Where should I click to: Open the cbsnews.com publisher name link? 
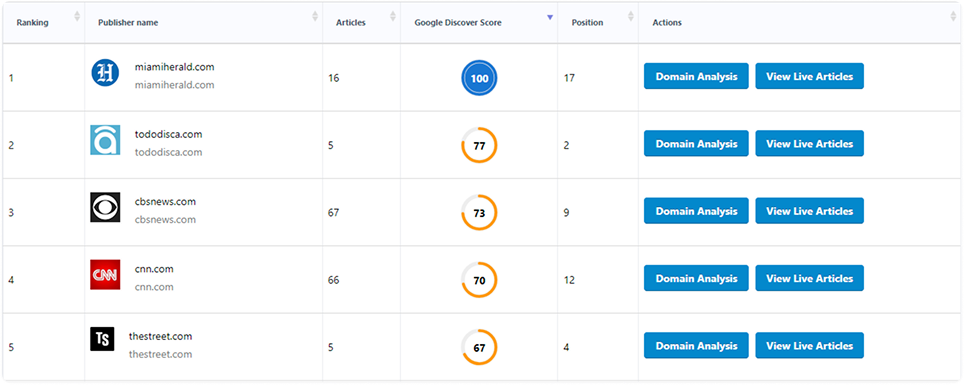click(165, 202)
